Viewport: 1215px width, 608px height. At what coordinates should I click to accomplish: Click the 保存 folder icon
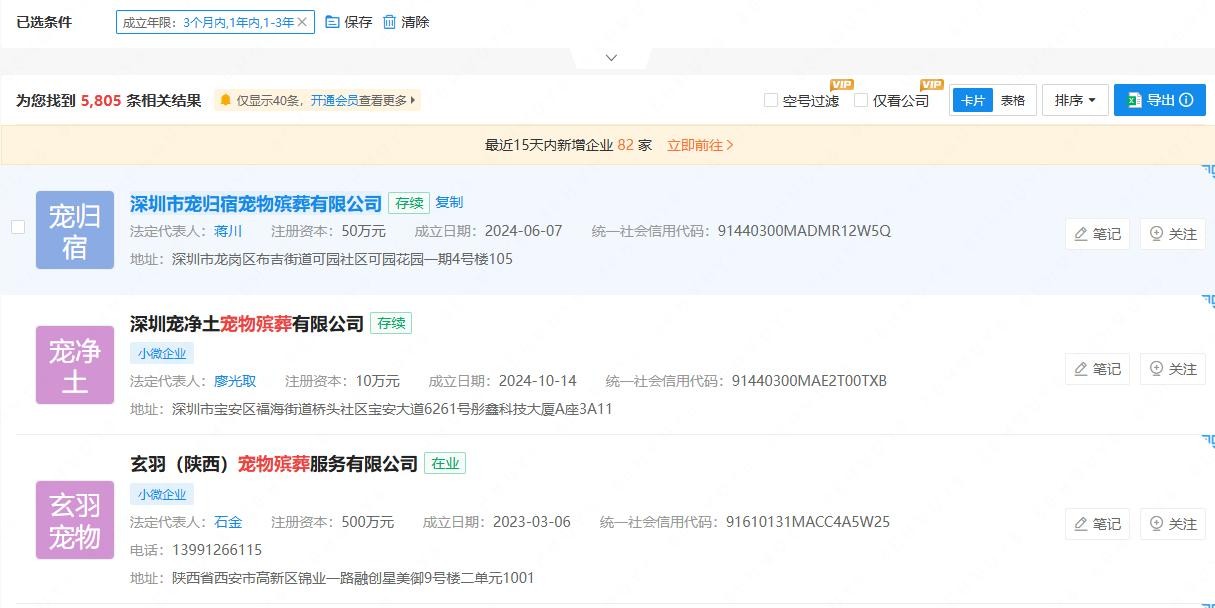(333, 22)
